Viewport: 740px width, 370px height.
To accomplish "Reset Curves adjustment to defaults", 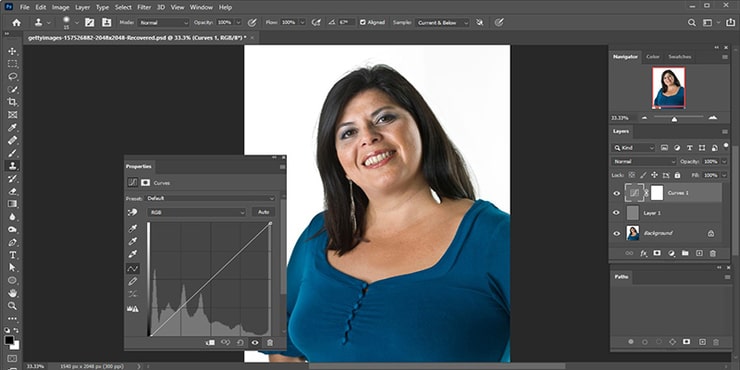I will coord(240,343).
